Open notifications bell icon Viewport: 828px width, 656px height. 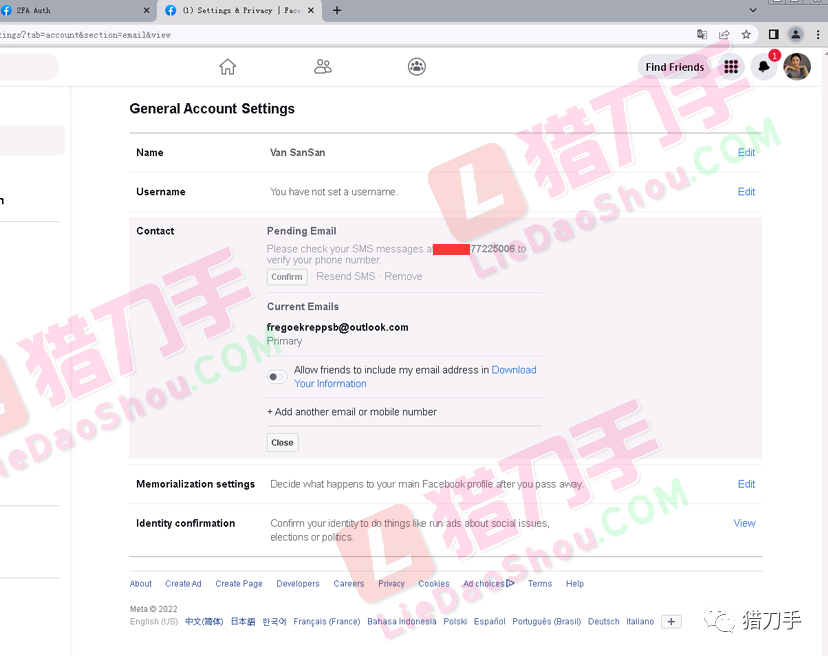tap(764, 67)
